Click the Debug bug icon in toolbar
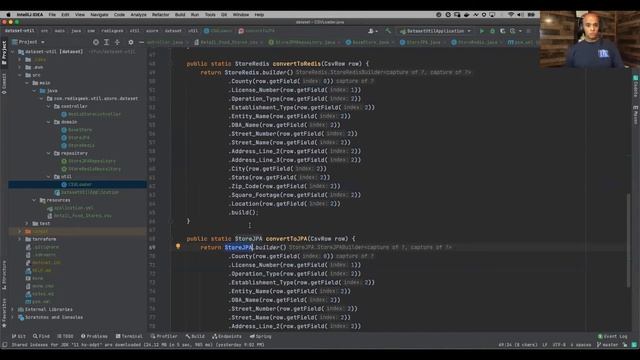This screenshot has width=640, height=360. [492, 31]
